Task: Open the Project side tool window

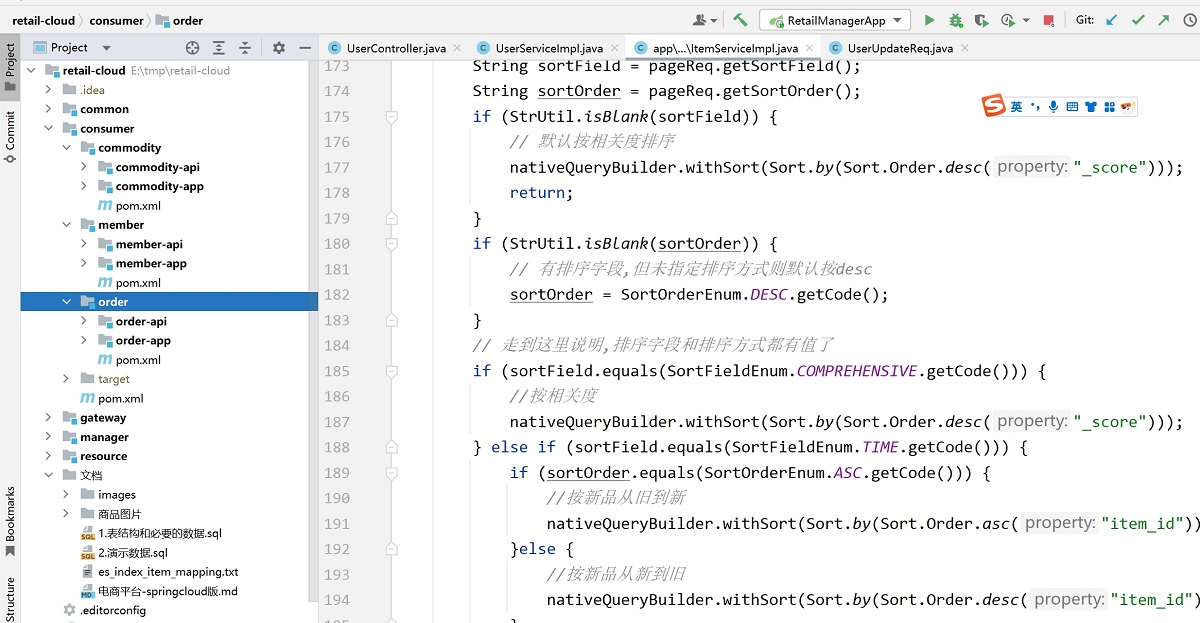Action: [10, 68]
